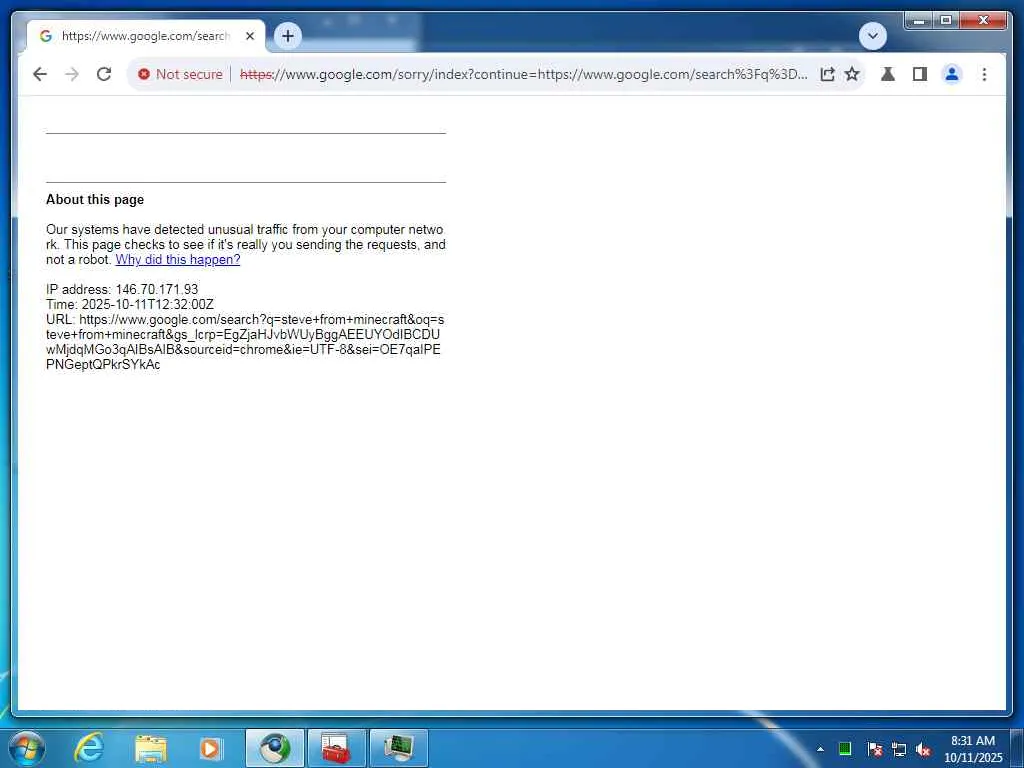Reload the current page

pos(104,74)
